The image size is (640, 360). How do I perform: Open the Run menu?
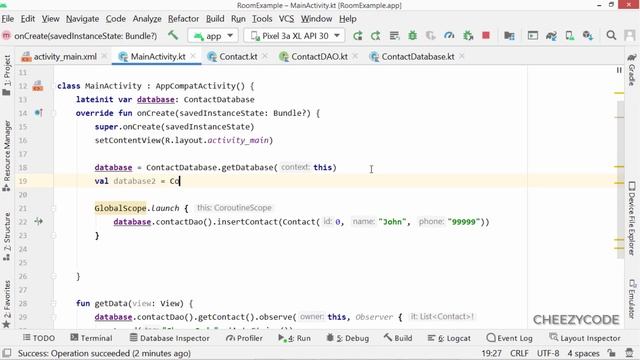point(238,19)
